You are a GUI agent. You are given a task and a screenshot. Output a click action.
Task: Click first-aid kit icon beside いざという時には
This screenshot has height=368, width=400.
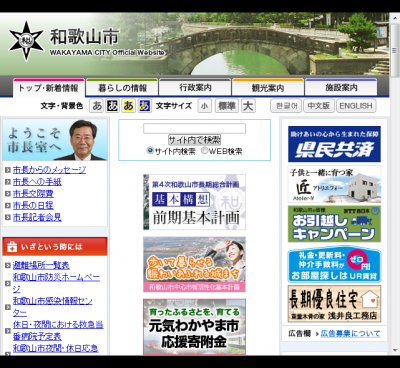point(12,247)
